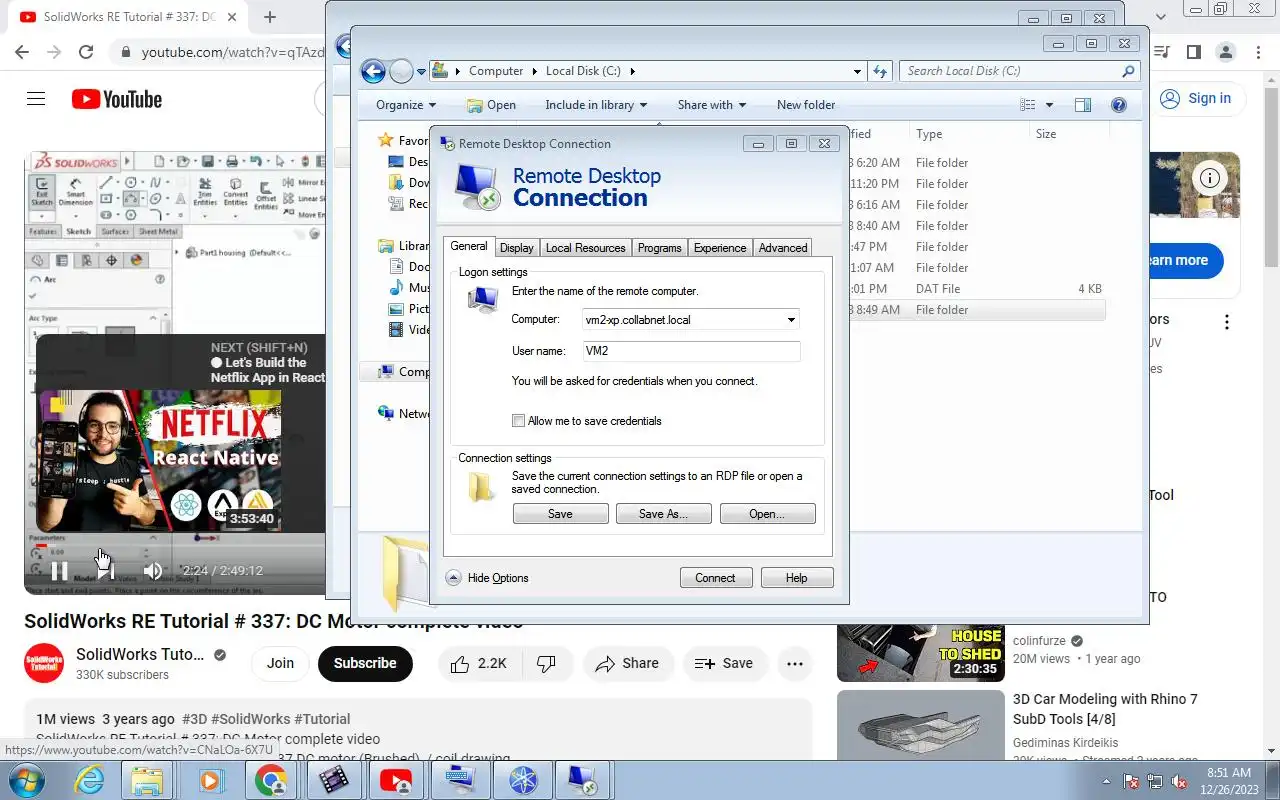Click the Explorer back arrow button
The height and width of the screenshot is (800, 1280).
[373, 71]
